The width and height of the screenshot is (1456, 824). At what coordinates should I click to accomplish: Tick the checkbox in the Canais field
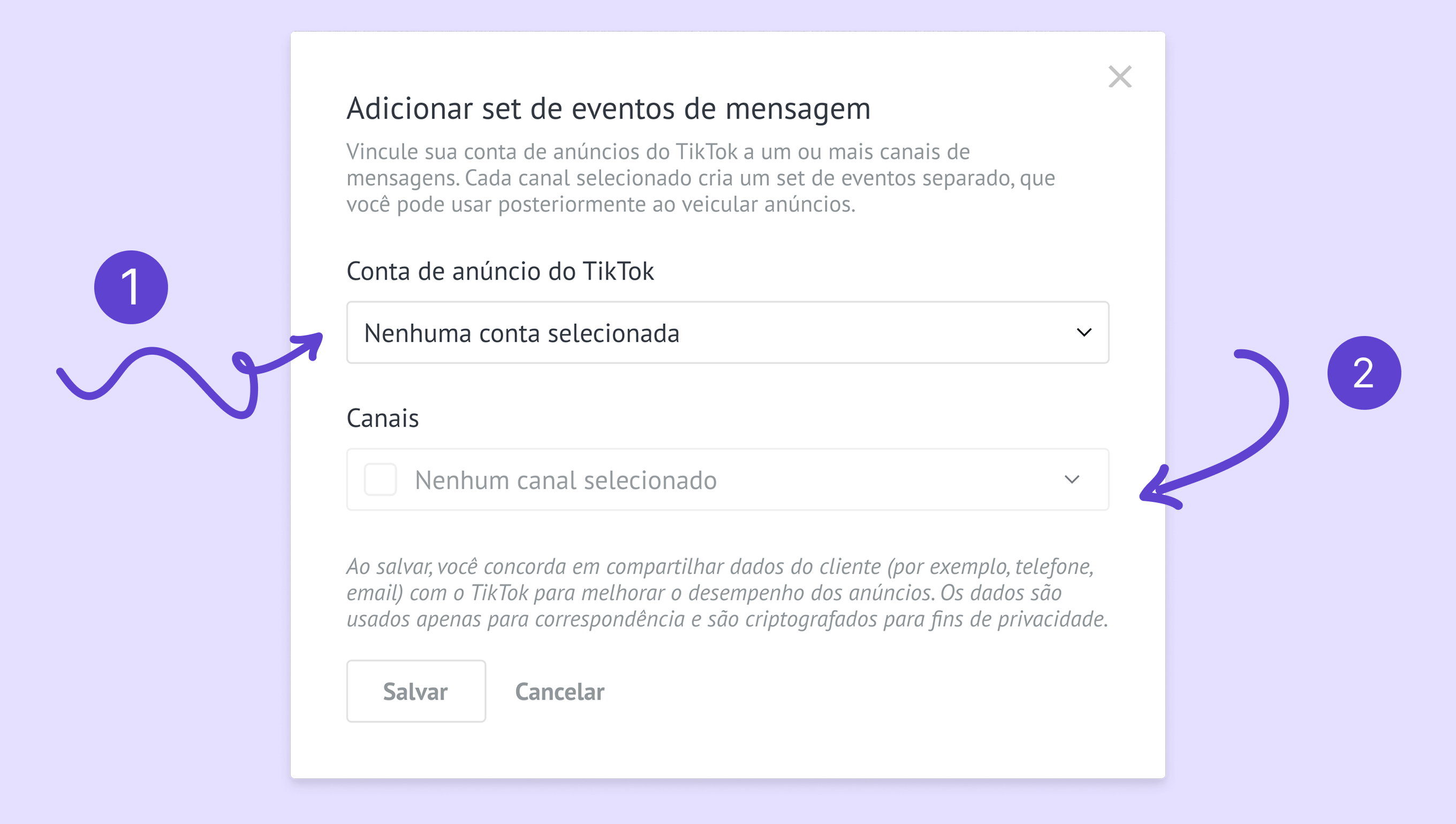[380, 480]
